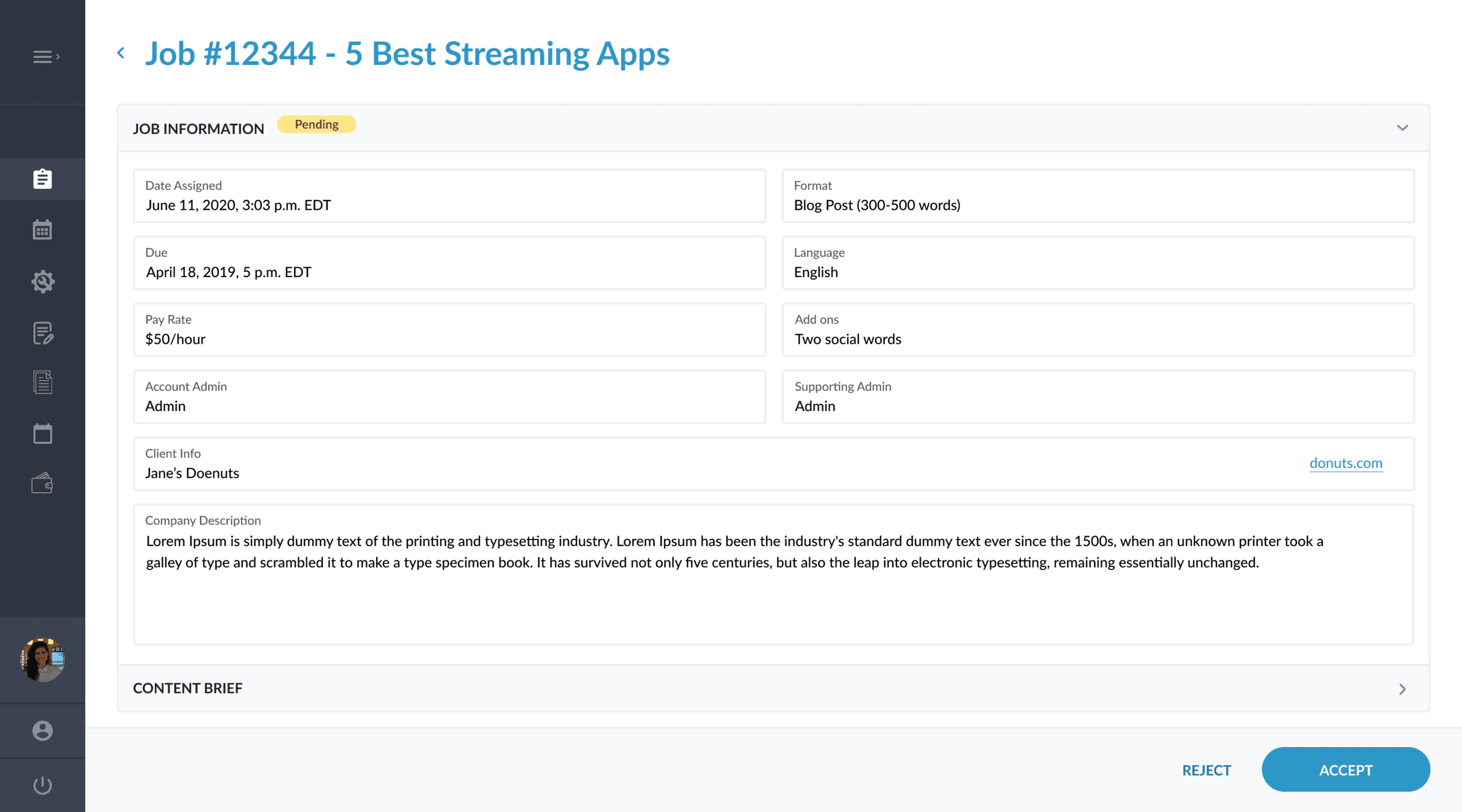Open the wallet payments icon
This screenshot has height=812, width=1462.
42,483
